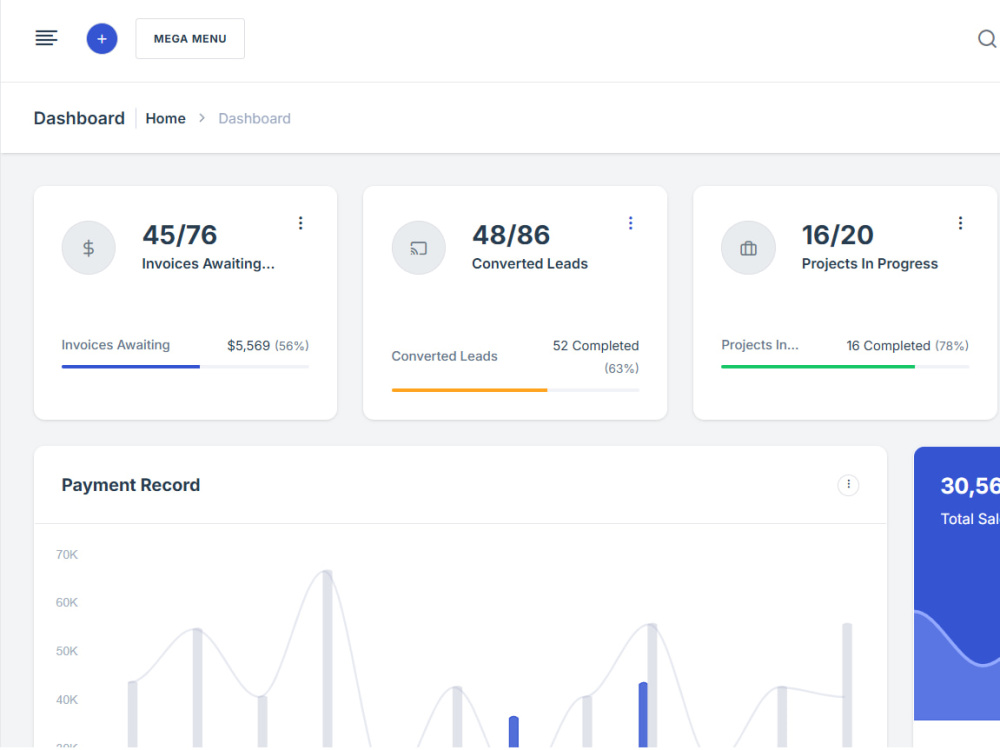Viewport: 1000px width, 750px height.
Task: Go to Home in the breadcrumb
Action: (x=165, y=119)
